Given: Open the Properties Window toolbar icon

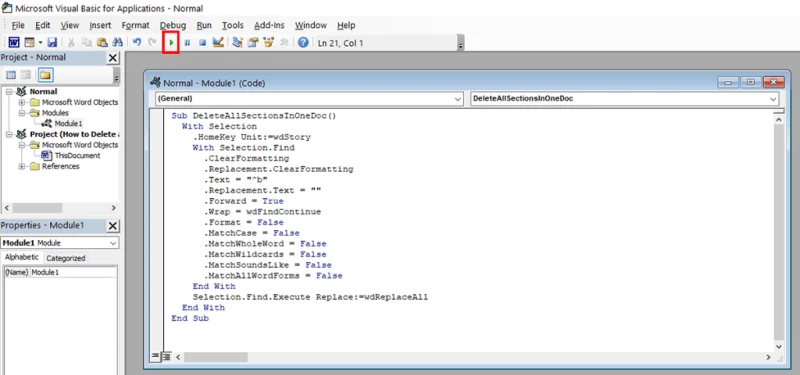Looking at the screenshot, I should click(253, 43).
